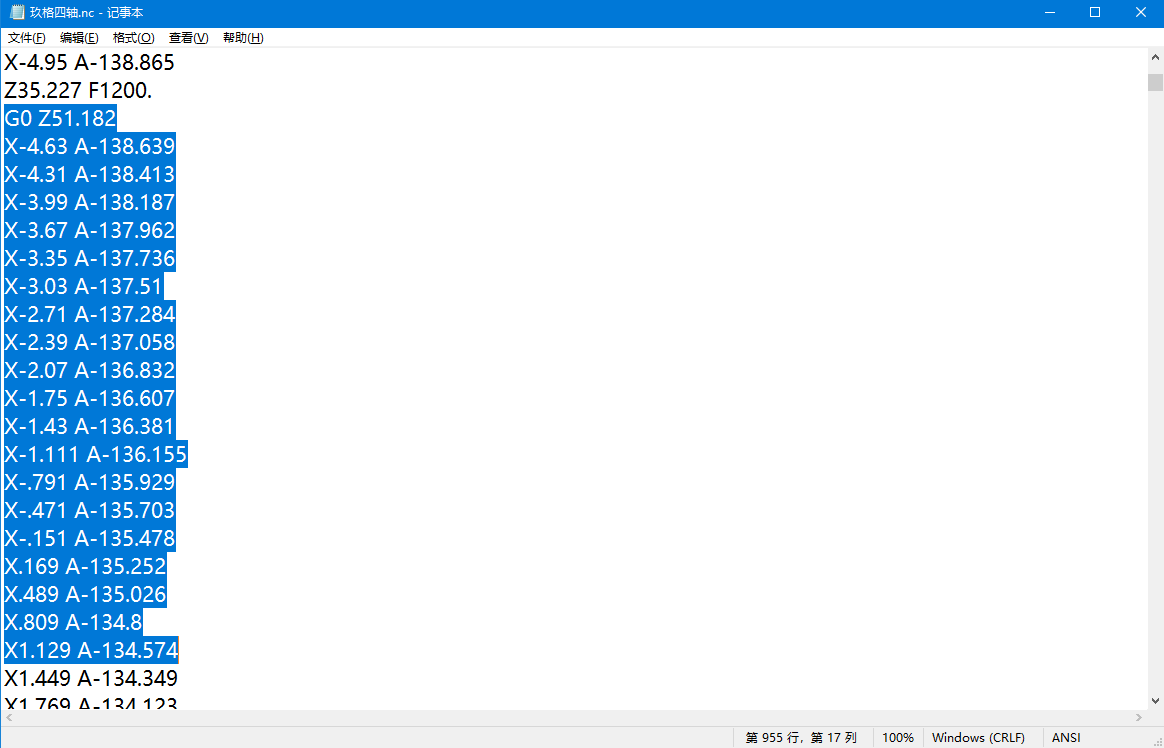Click the Windows (CRLF) status entry

[978, 738]
